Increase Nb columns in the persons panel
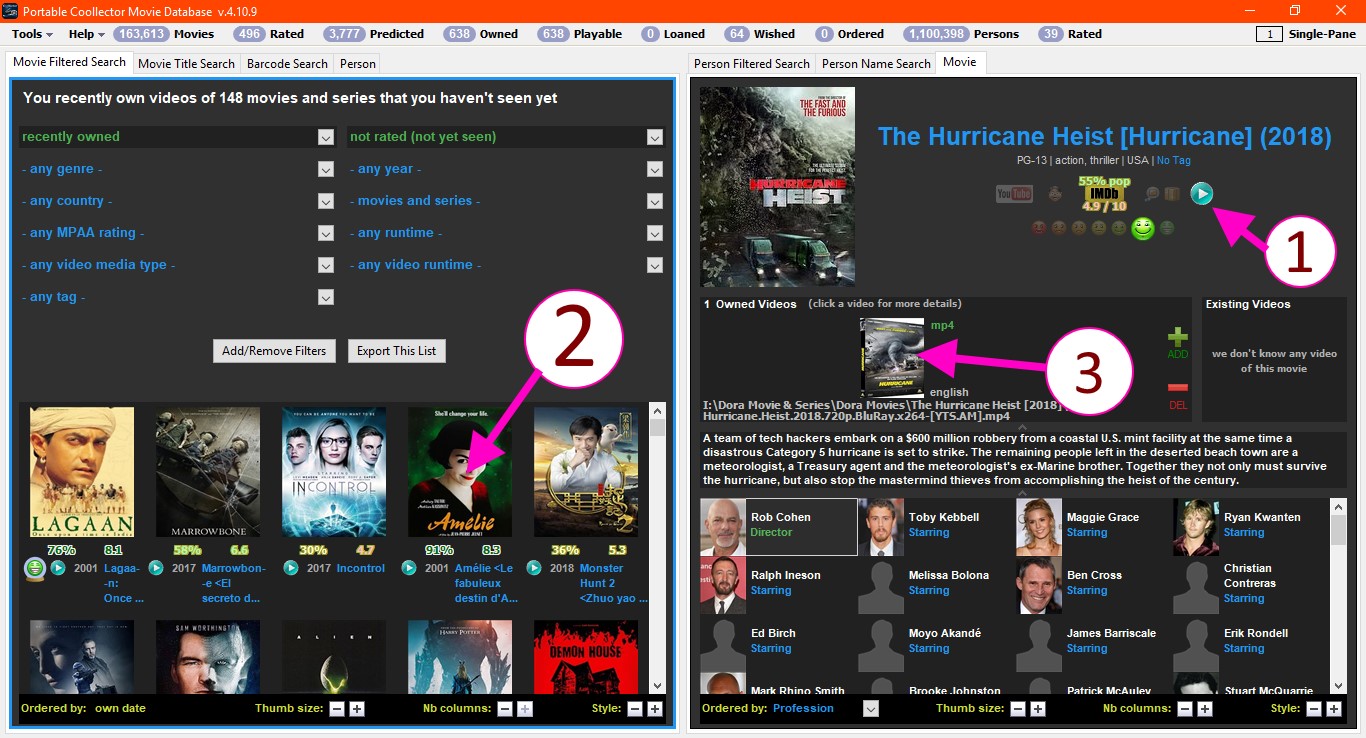 pyautogui.click(x=1205, y=708)
